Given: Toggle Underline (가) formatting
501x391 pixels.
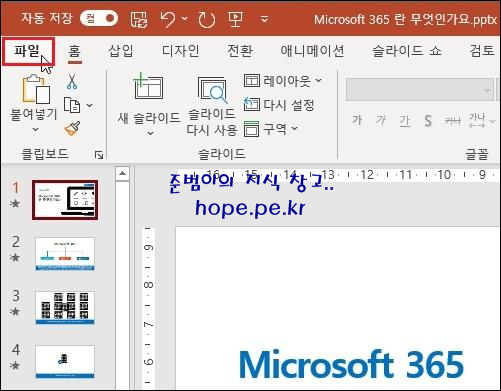Looking at the screenshot, I should pos(405,120).
